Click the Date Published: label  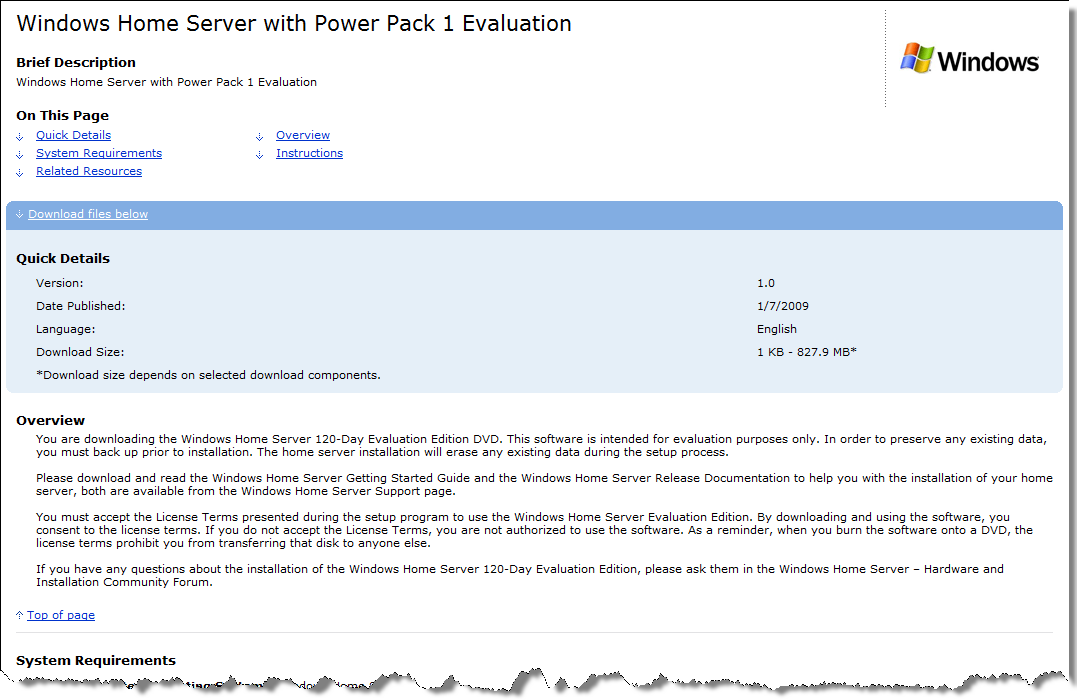point(81,306)
